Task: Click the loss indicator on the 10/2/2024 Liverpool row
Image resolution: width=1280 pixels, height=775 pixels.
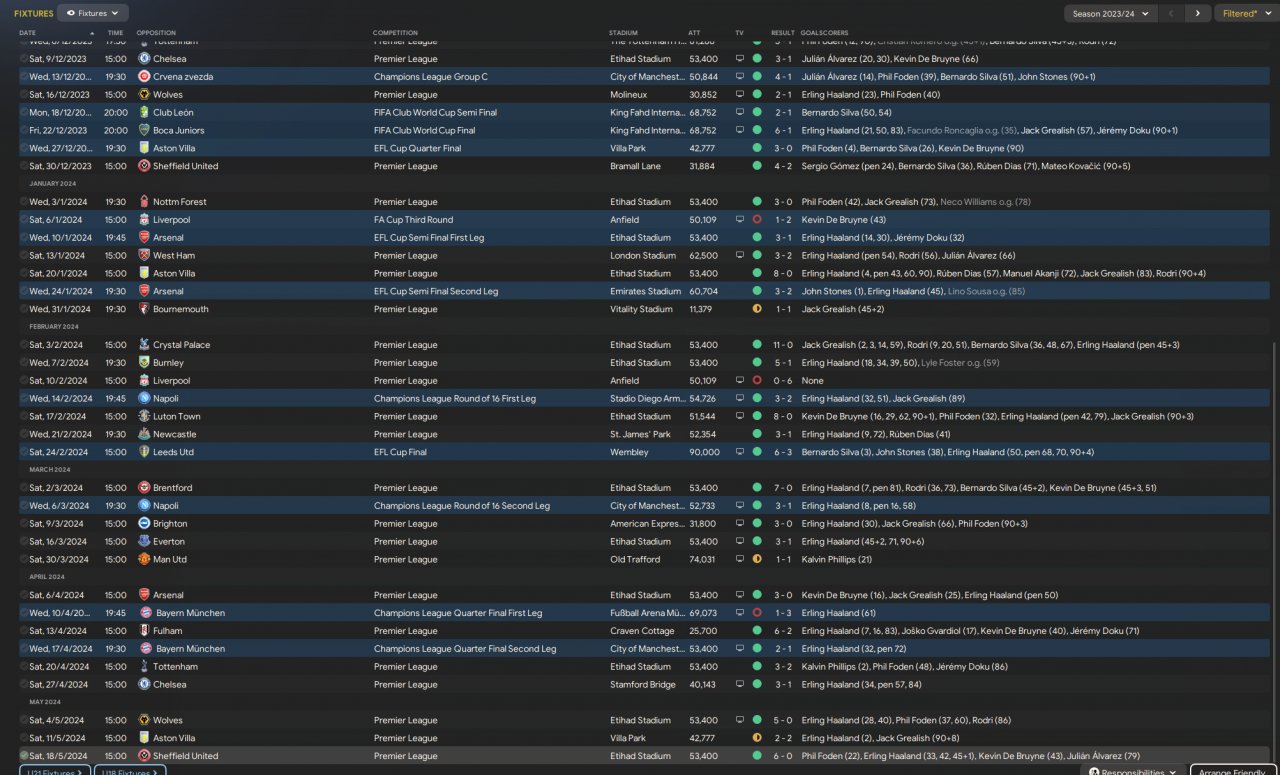Action: [757, 381]
